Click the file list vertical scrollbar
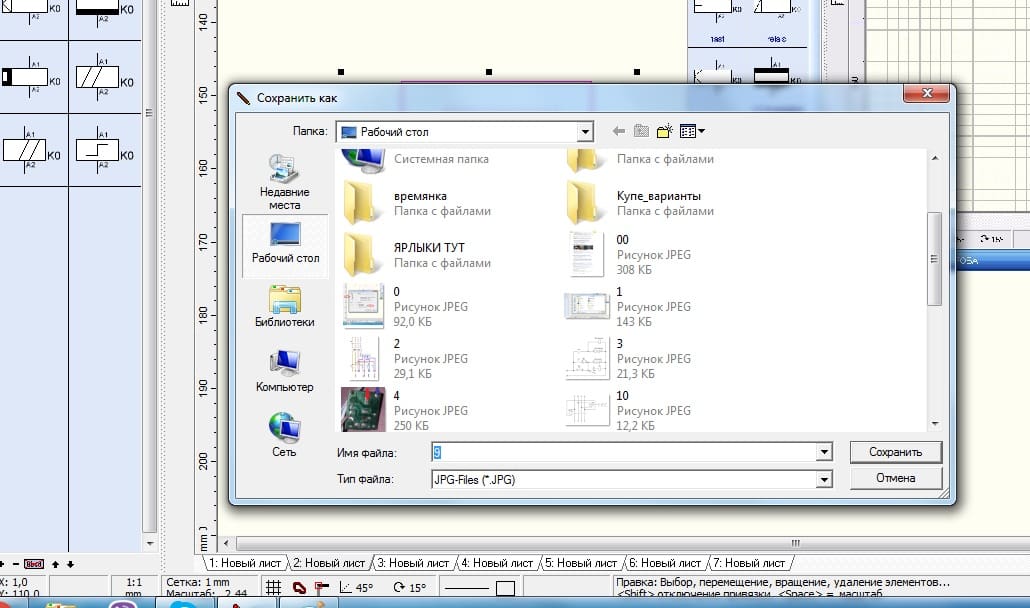 point(934,258)
